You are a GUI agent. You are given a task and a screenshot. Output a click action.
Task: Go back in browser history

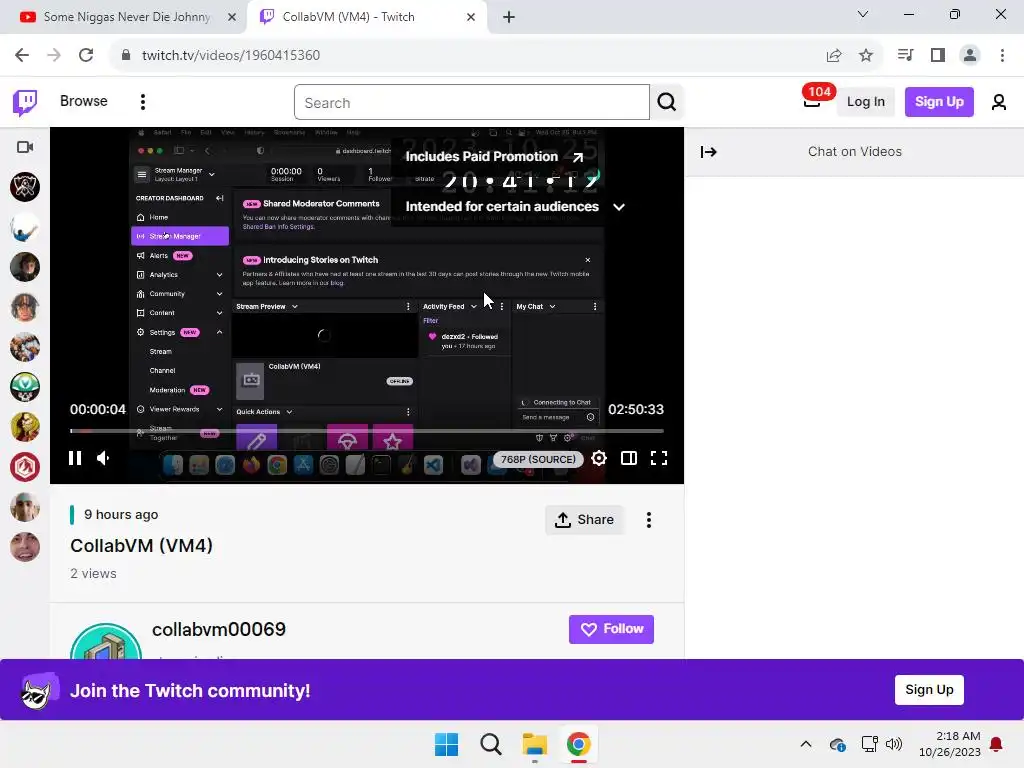[x=22, y=56]
